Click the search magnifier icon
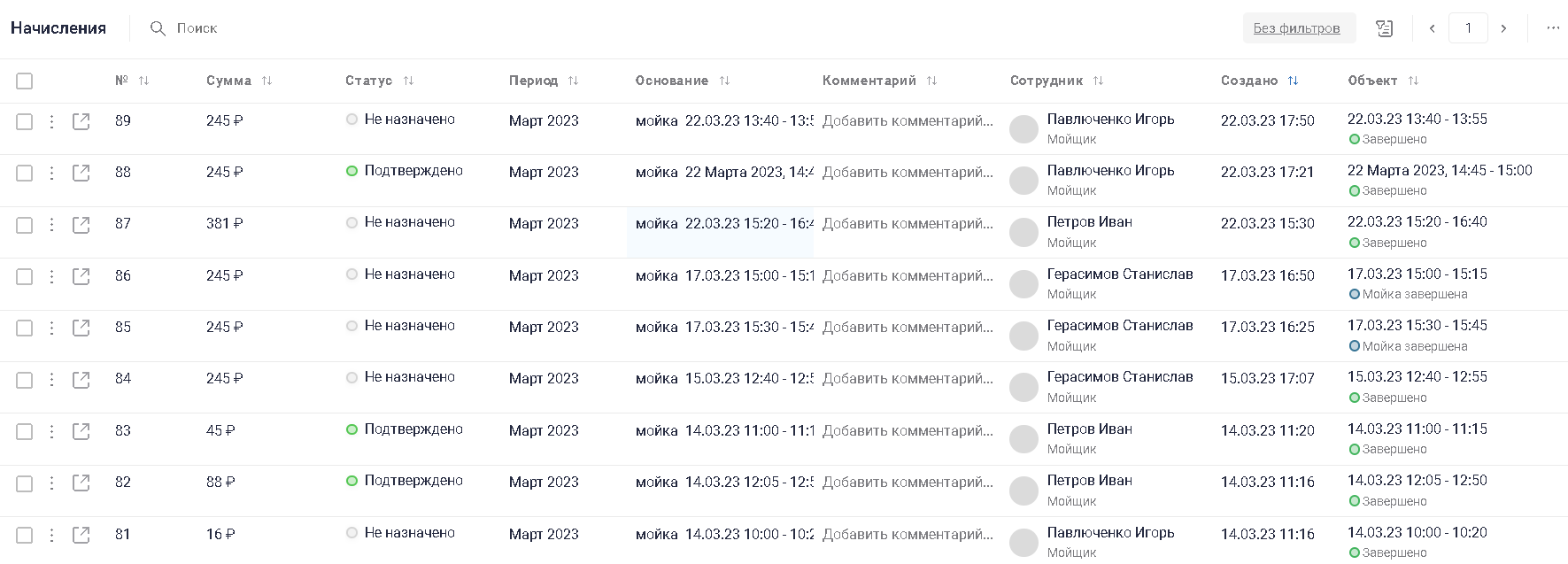This screenshot has height=564, width=1568. [158, 28]
